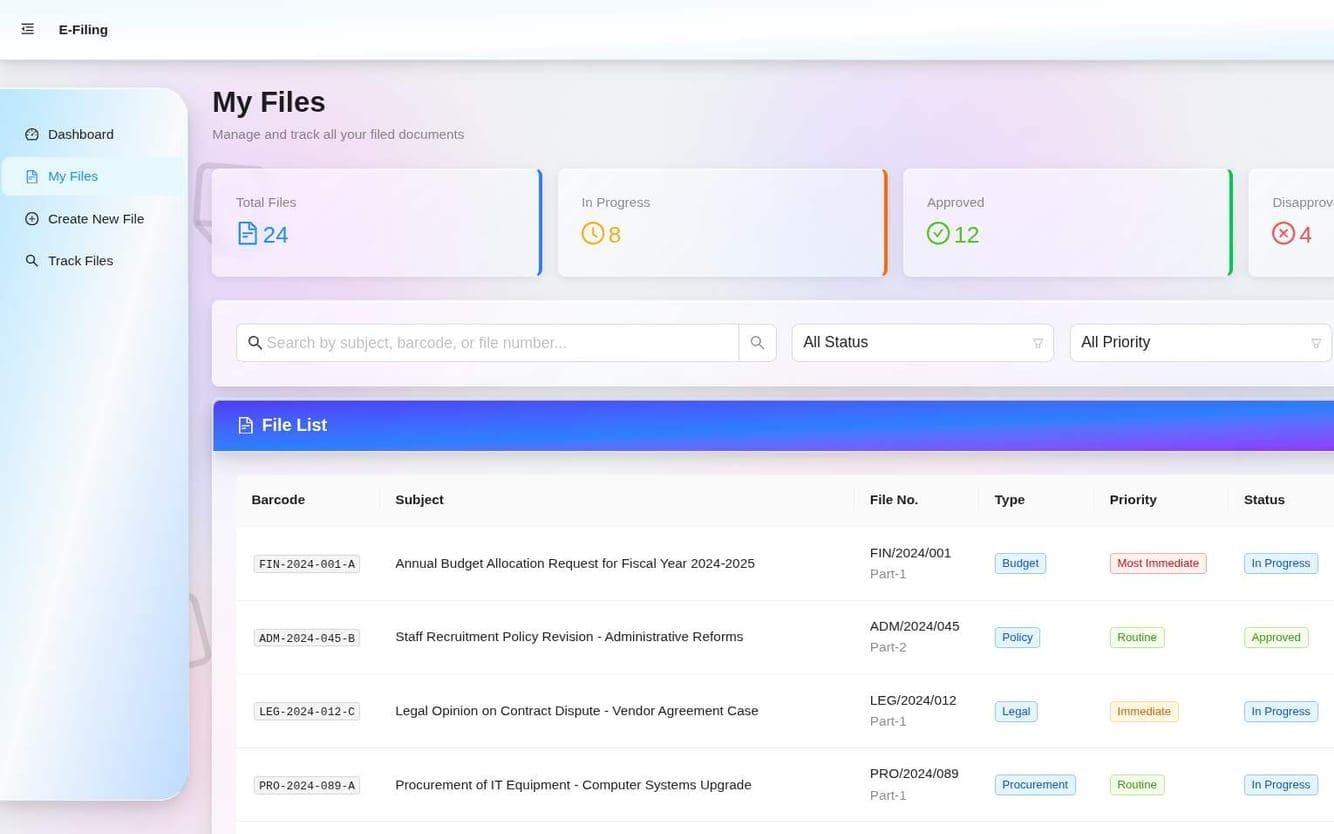Open the All Priority filter dropdown

(x=1200, y=342)
